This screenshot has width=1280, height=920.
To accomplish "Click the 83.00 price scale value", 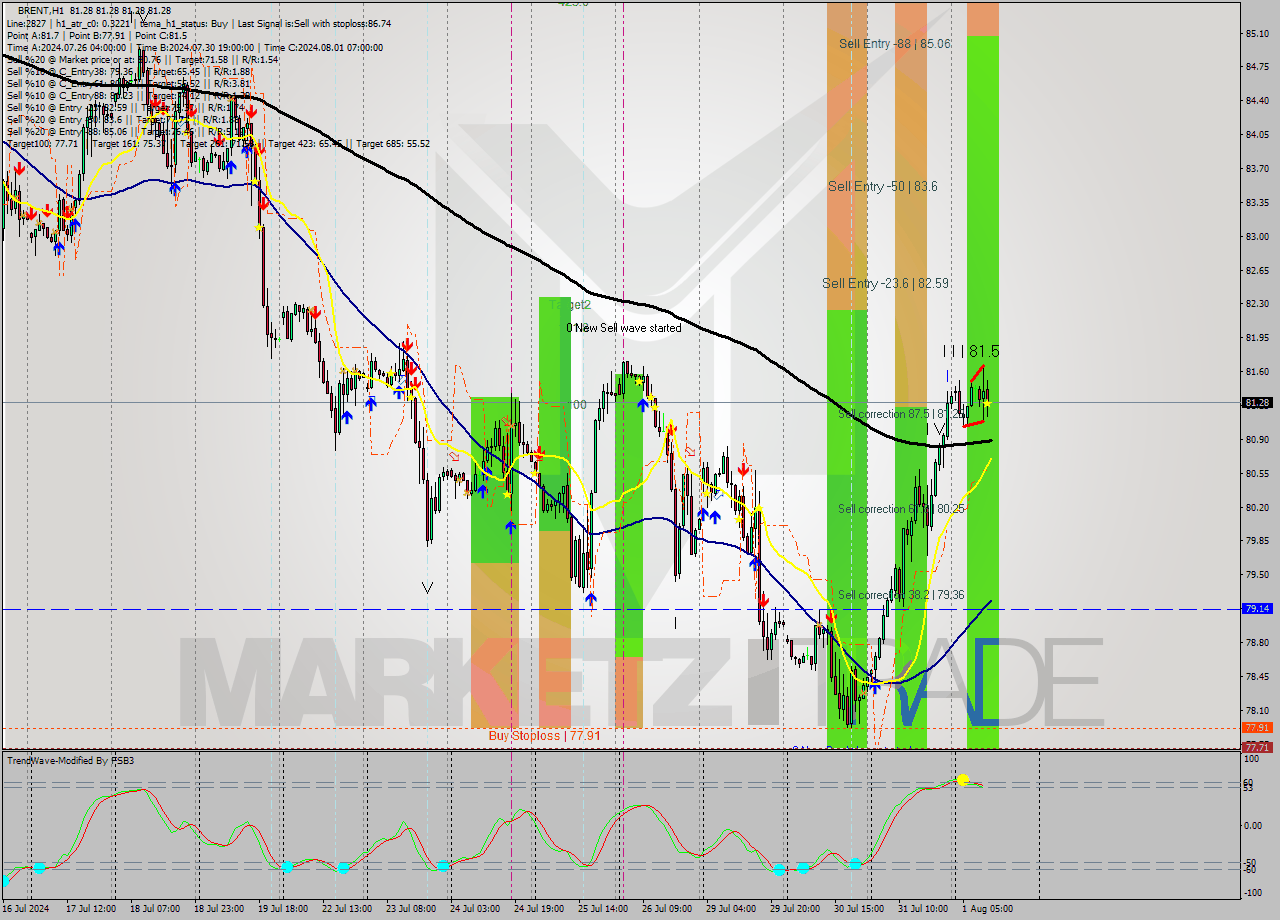I will coord(1257,237).
